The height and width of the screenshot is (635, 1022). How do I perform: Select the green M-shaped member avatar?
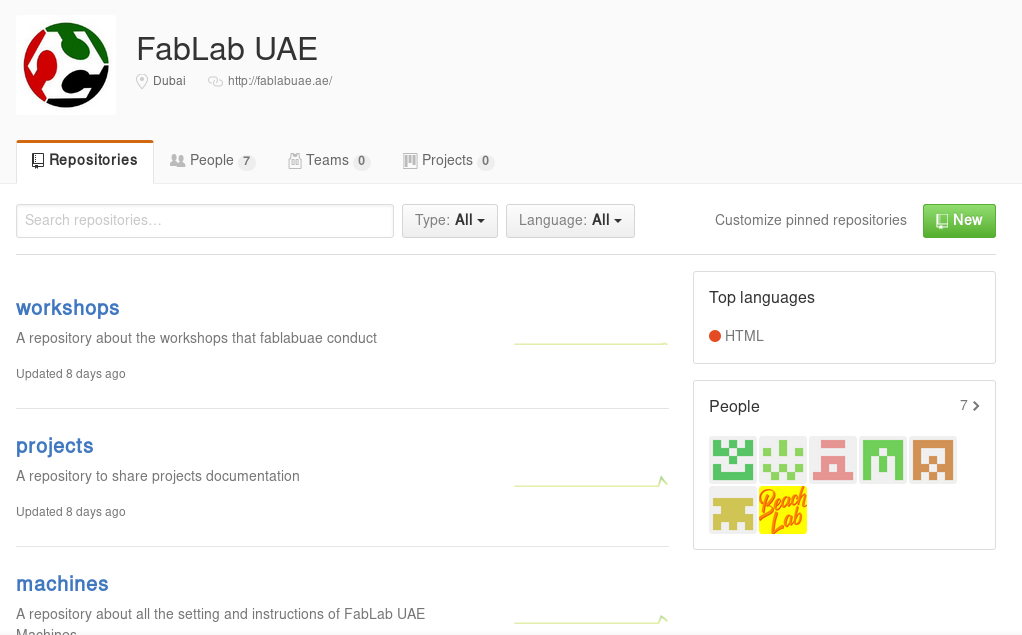(883, 460)
